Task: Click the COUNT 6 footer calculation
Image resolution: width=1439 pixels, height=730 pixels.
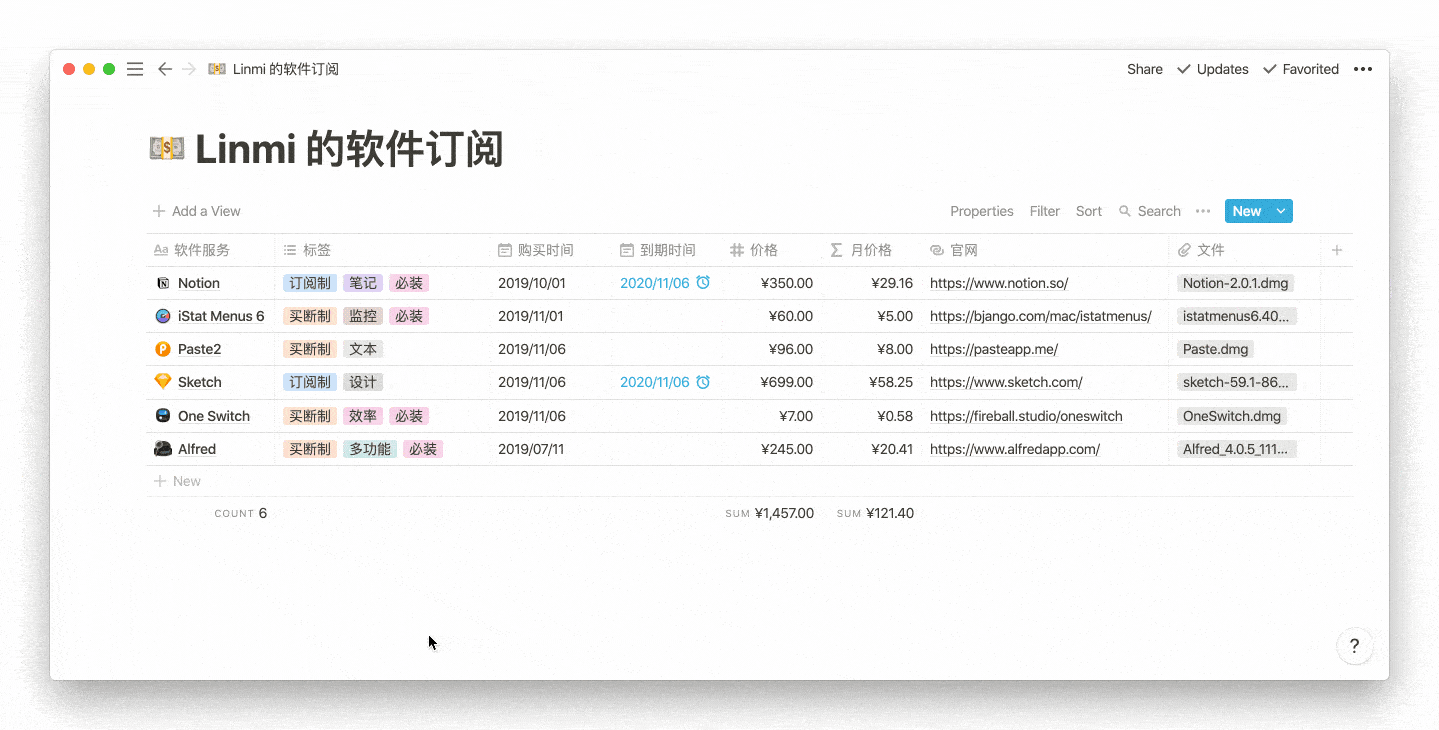Action: [x=241, y=513]
